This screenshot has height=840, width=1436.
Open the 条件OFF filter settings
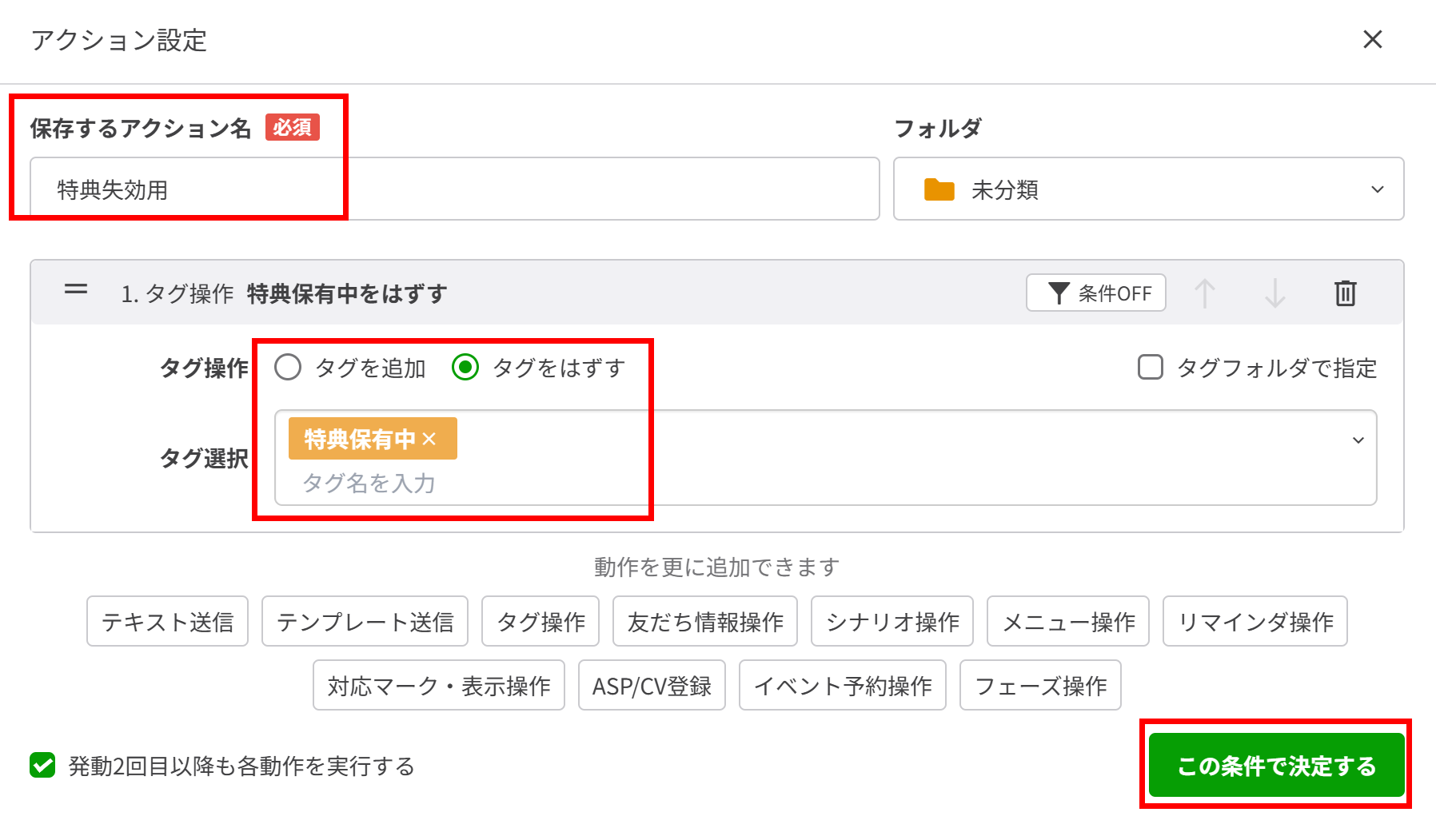point(1095,293)
